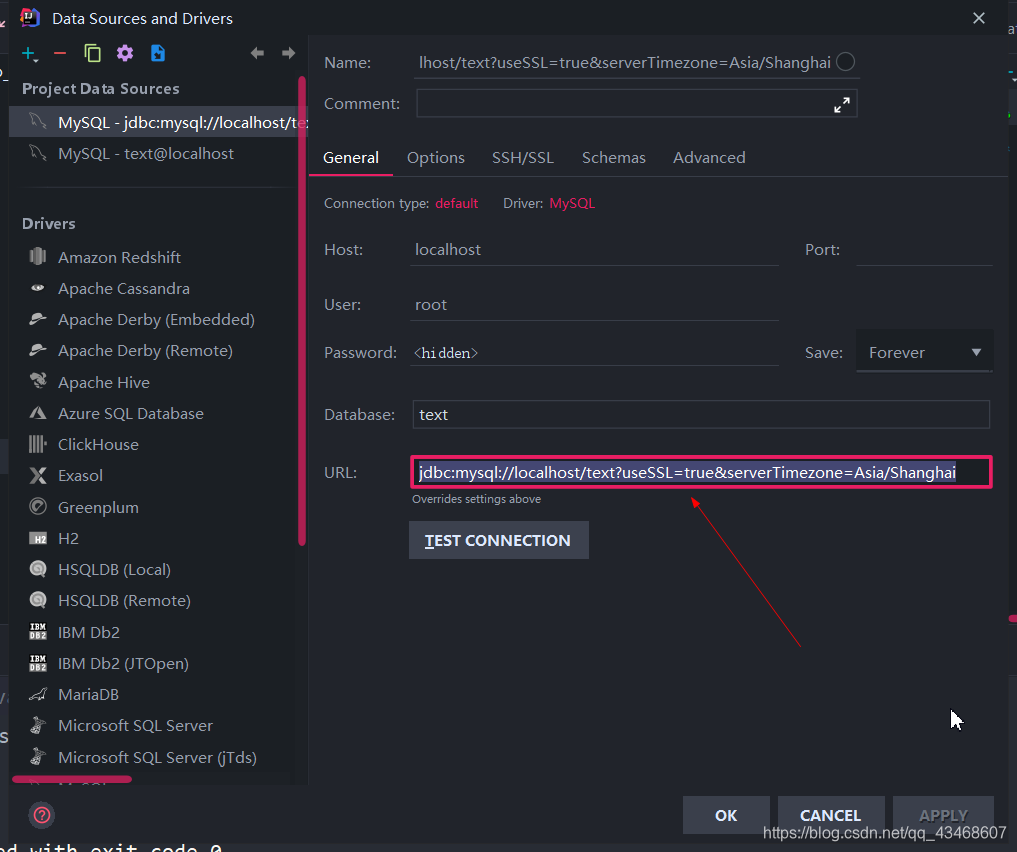
Task: Click the Port input field
Action: tap(924, 250)
